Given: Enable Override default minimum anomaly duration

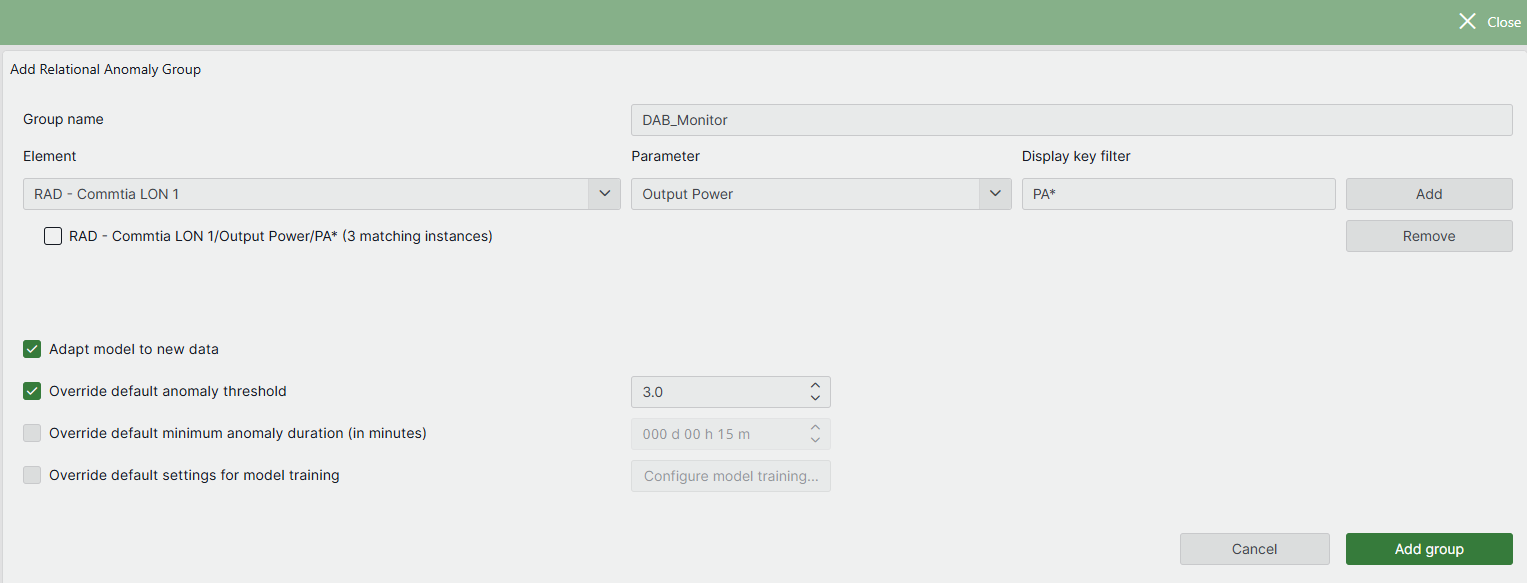Looking at the screenshot, I should coord(32,433).
